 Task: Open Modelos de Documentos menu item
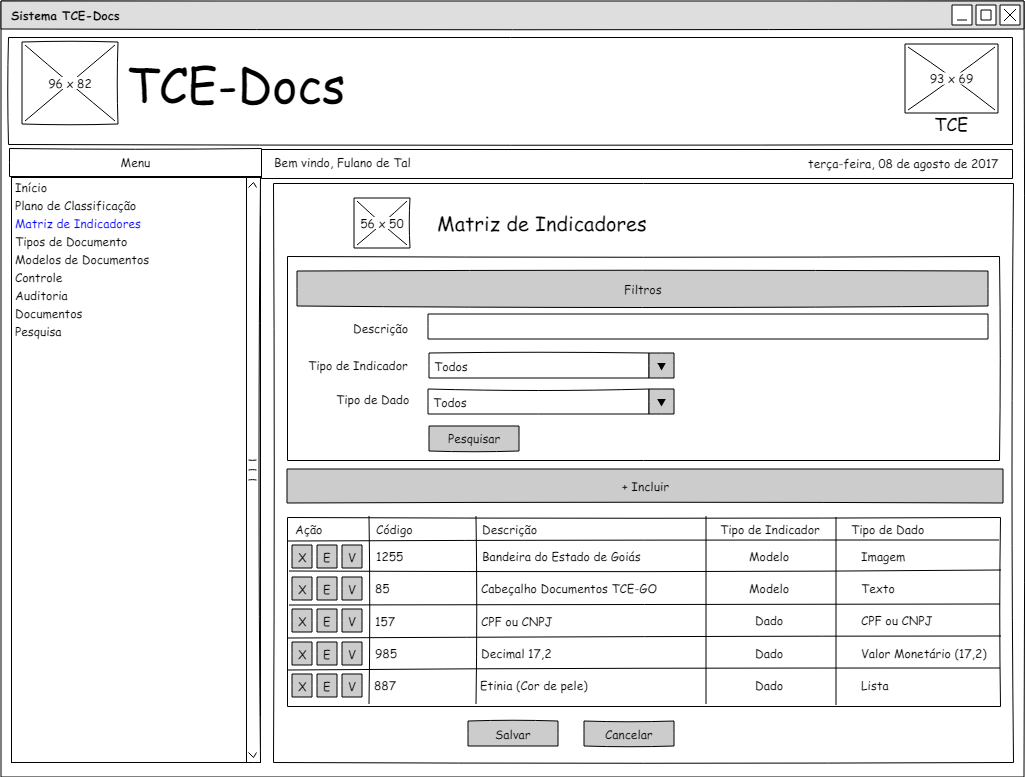coord(82,260)
